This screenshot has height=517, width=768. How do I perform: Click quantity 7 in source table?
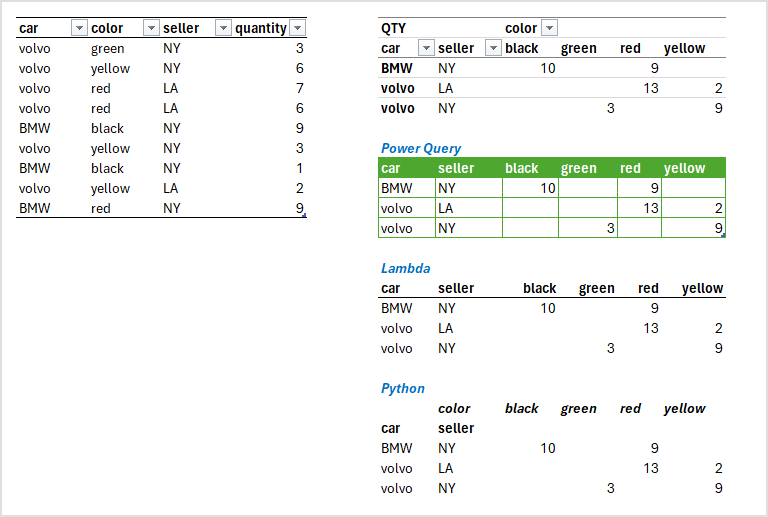(x=300, y=88)
